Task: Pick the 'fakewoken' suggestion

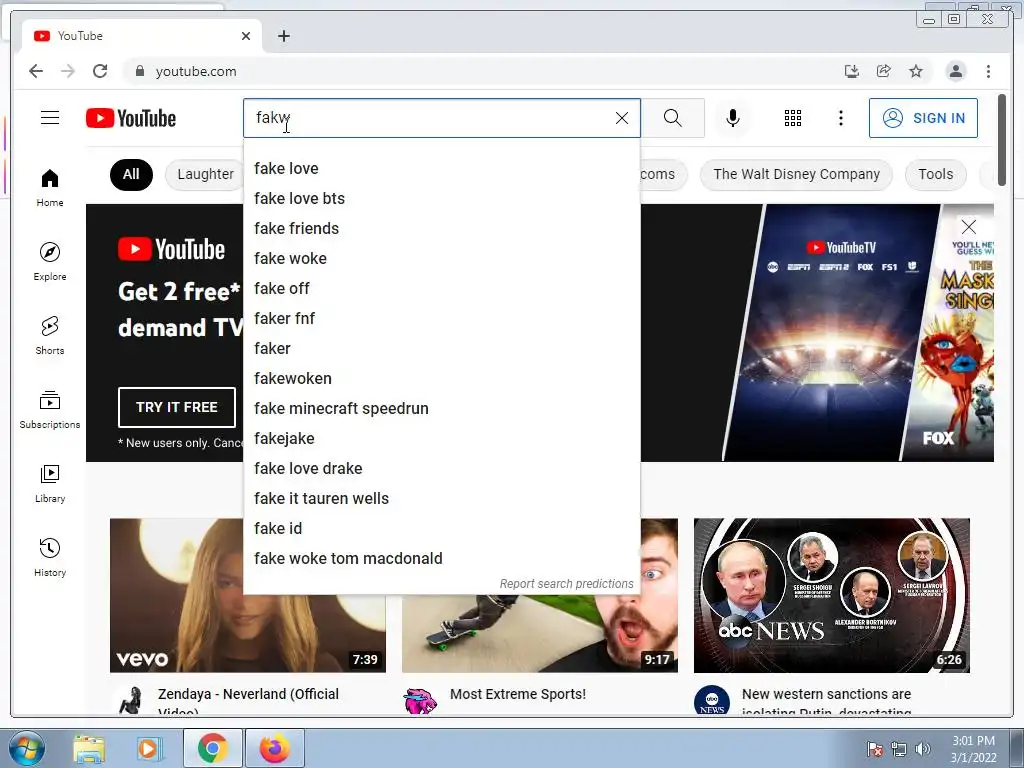Action: pyautogui.click(x=441, y=379)
